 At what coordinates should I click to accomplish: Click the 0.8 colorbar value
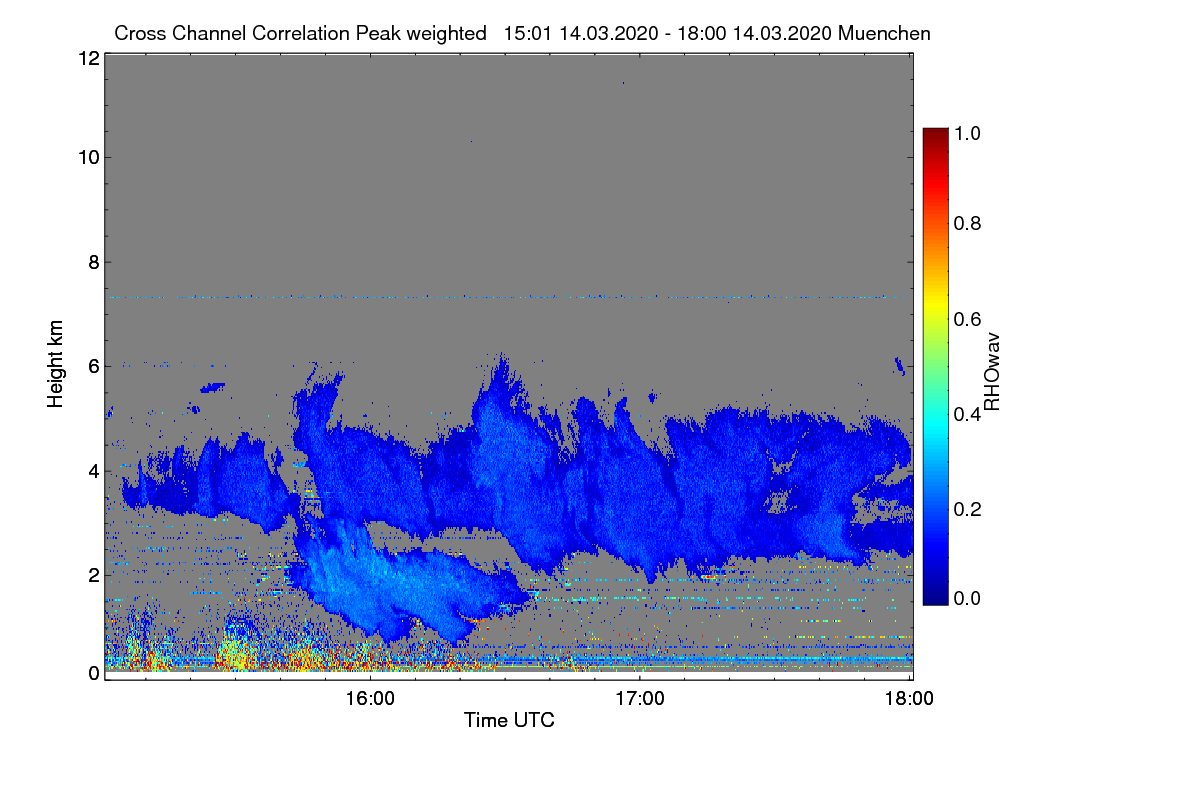(x=967, y=223)
